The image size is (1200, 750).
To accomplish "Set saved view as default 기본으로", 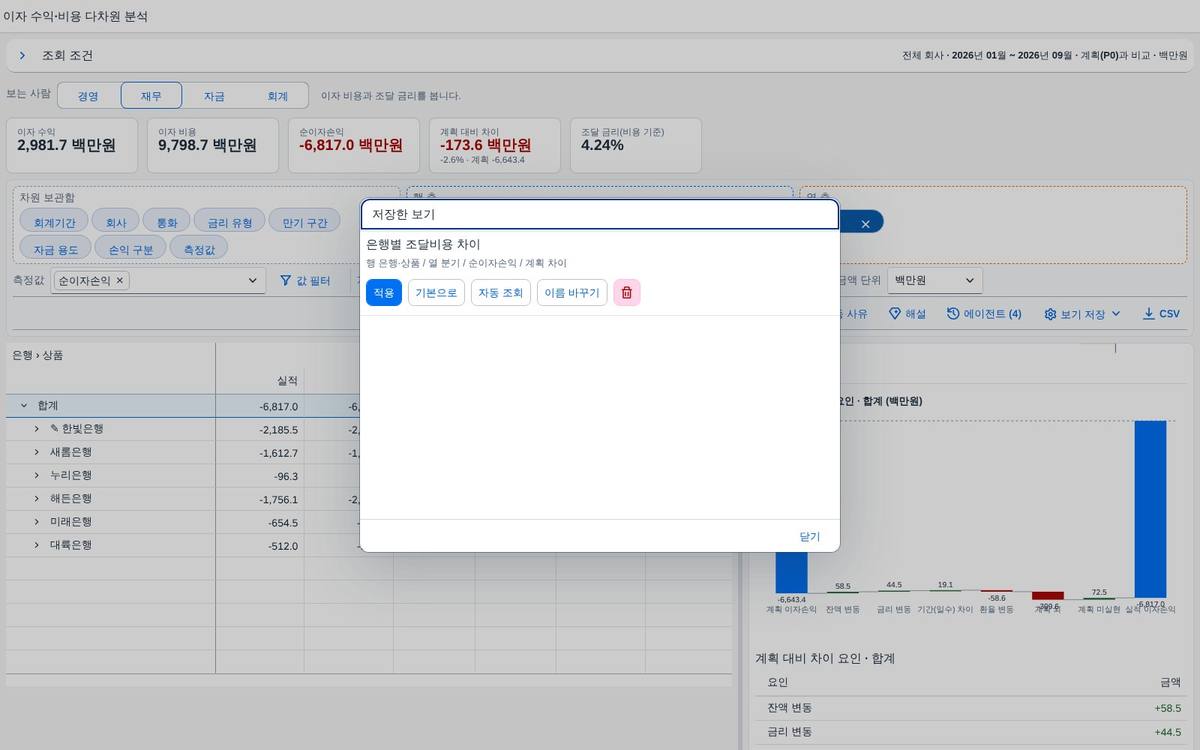I will click(x=436, y=293).
